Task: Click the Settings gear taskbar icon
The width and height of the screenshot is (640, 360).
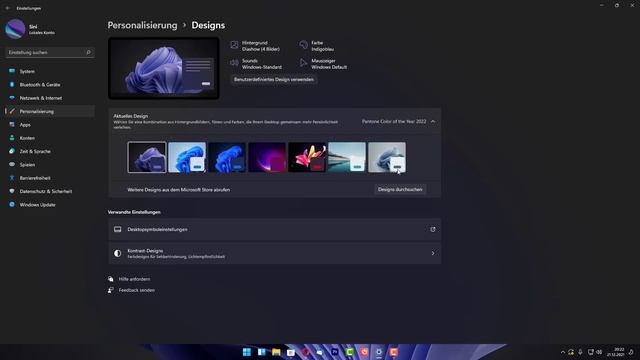Action: point(379,352)
